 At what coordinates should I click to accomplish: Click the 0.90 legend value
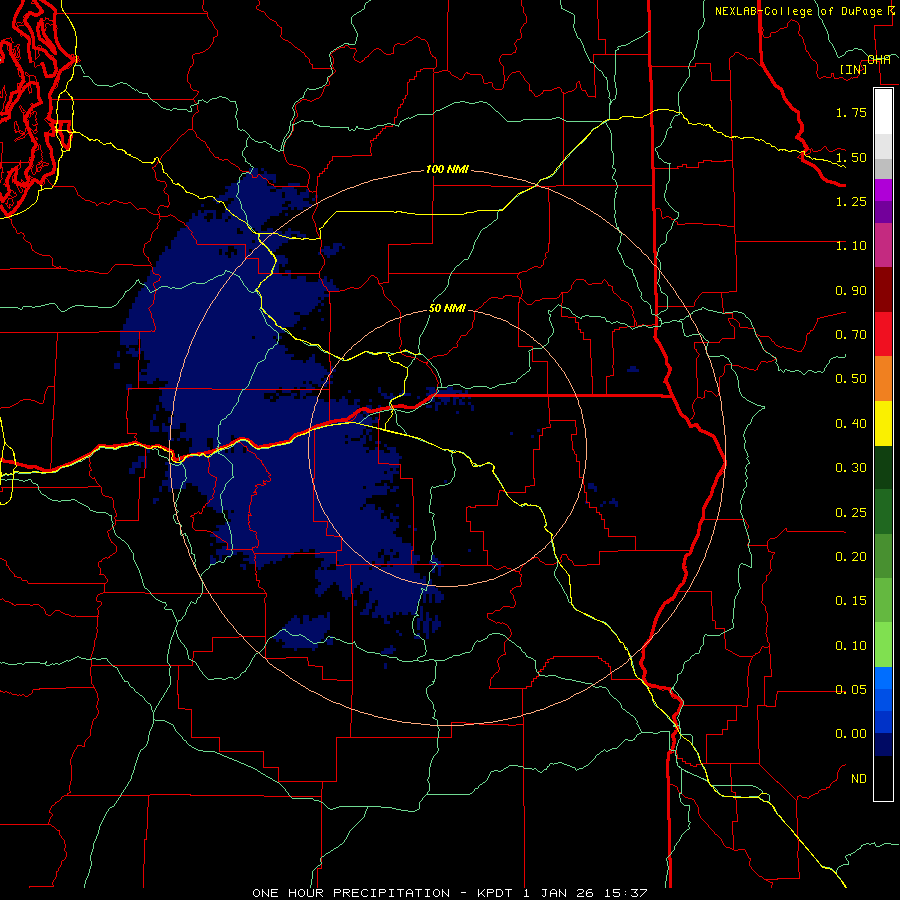pos(851,290)
